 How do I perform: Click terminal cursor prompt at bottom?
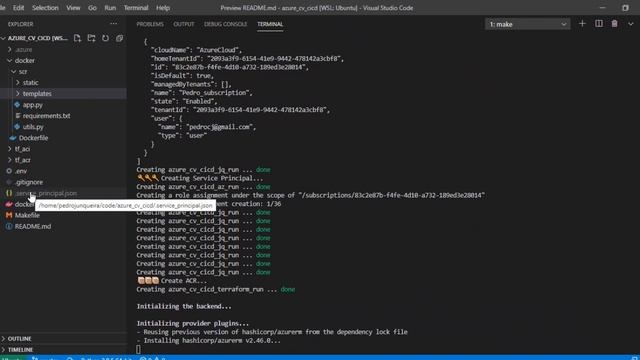tap(138, 349)
